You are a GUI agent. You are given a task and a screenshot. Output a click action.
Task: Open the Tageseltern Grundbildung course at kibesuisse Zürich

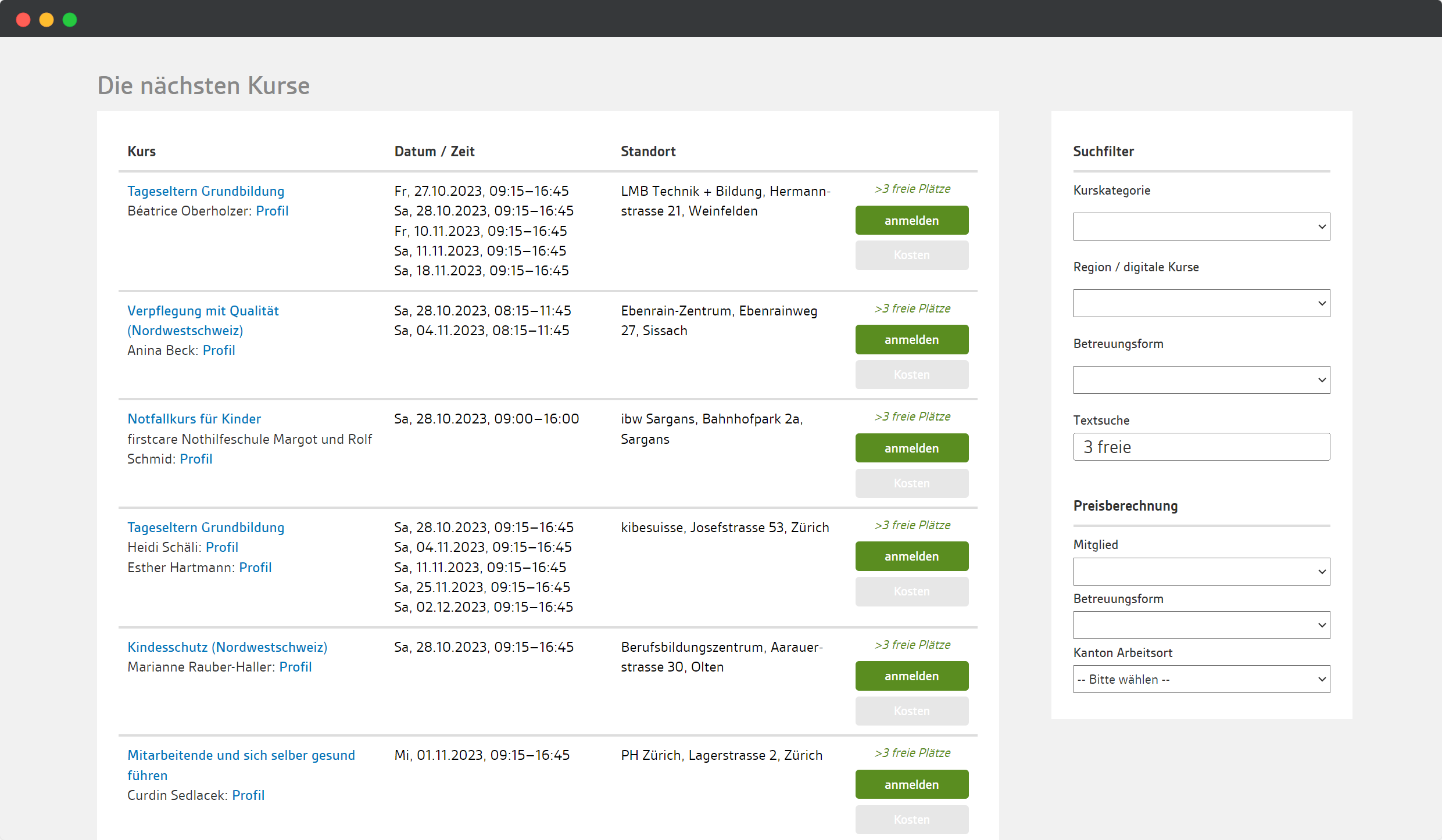pos(206,527)
